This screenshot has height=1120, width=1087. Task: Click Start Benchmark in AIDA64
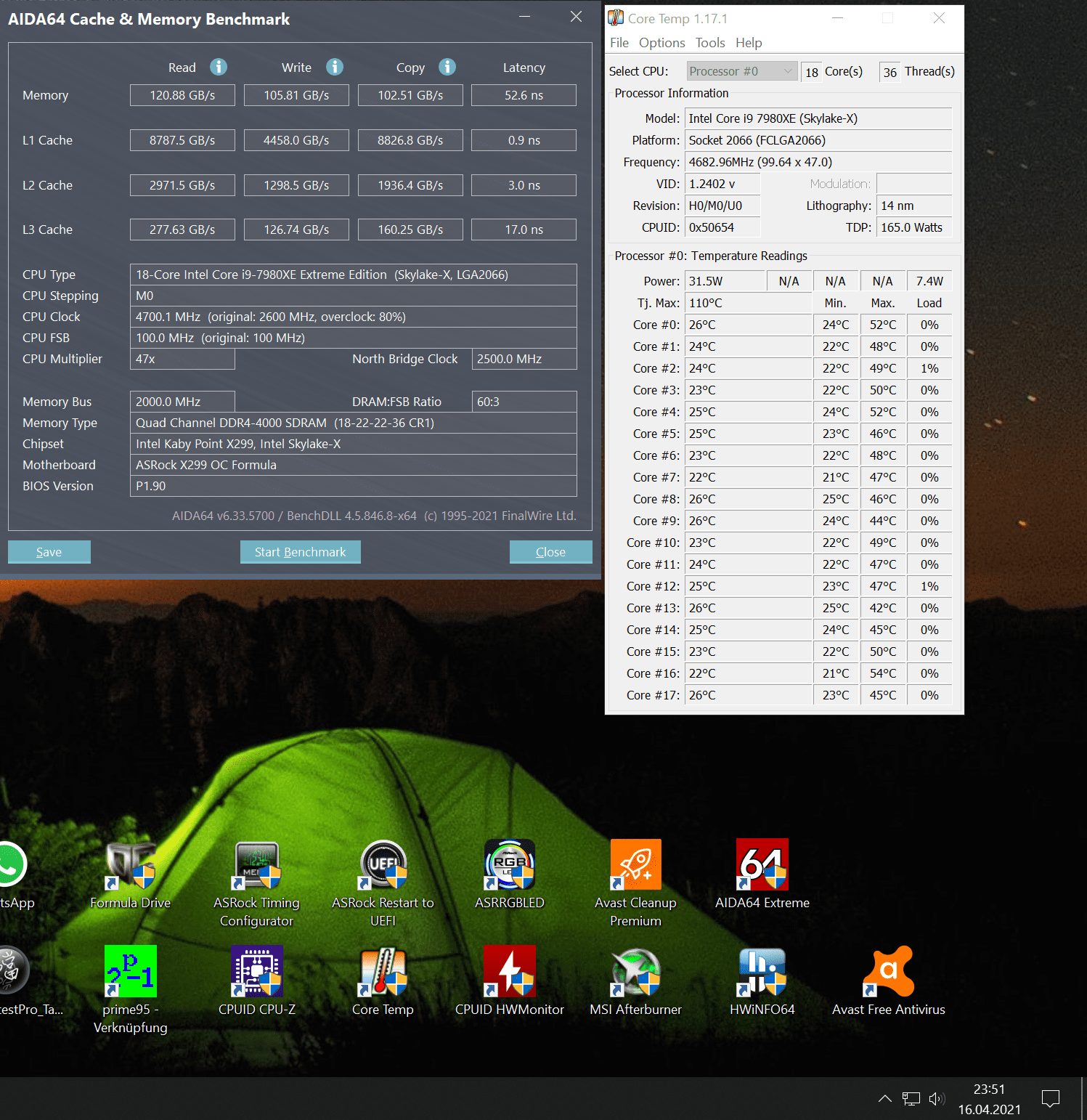click(301, 552)
